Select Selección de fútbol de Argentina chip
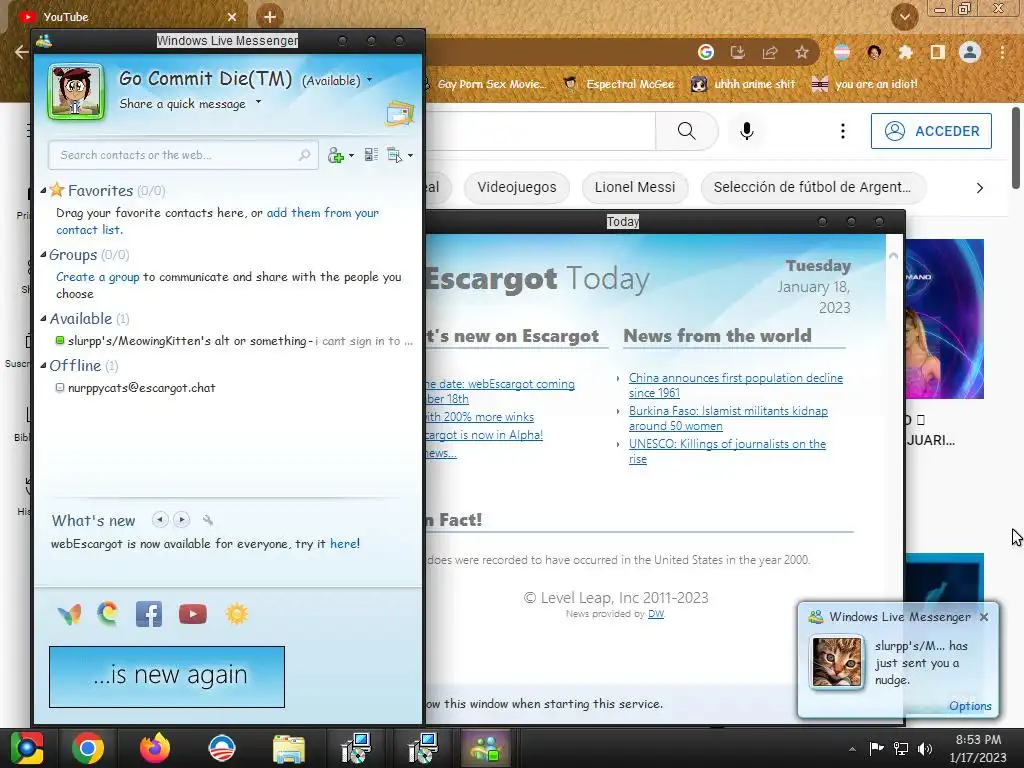1024x768 pixels. click(x=812, y=187)
